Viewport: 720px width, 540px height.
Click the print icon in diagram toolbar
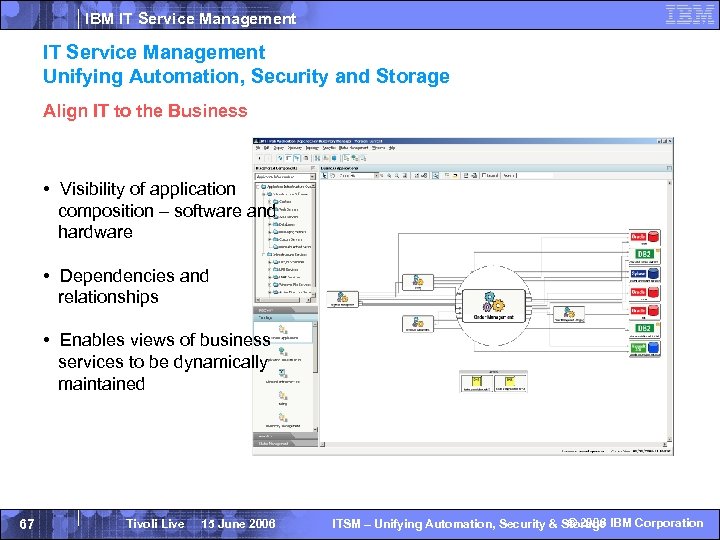coord(466,175)
